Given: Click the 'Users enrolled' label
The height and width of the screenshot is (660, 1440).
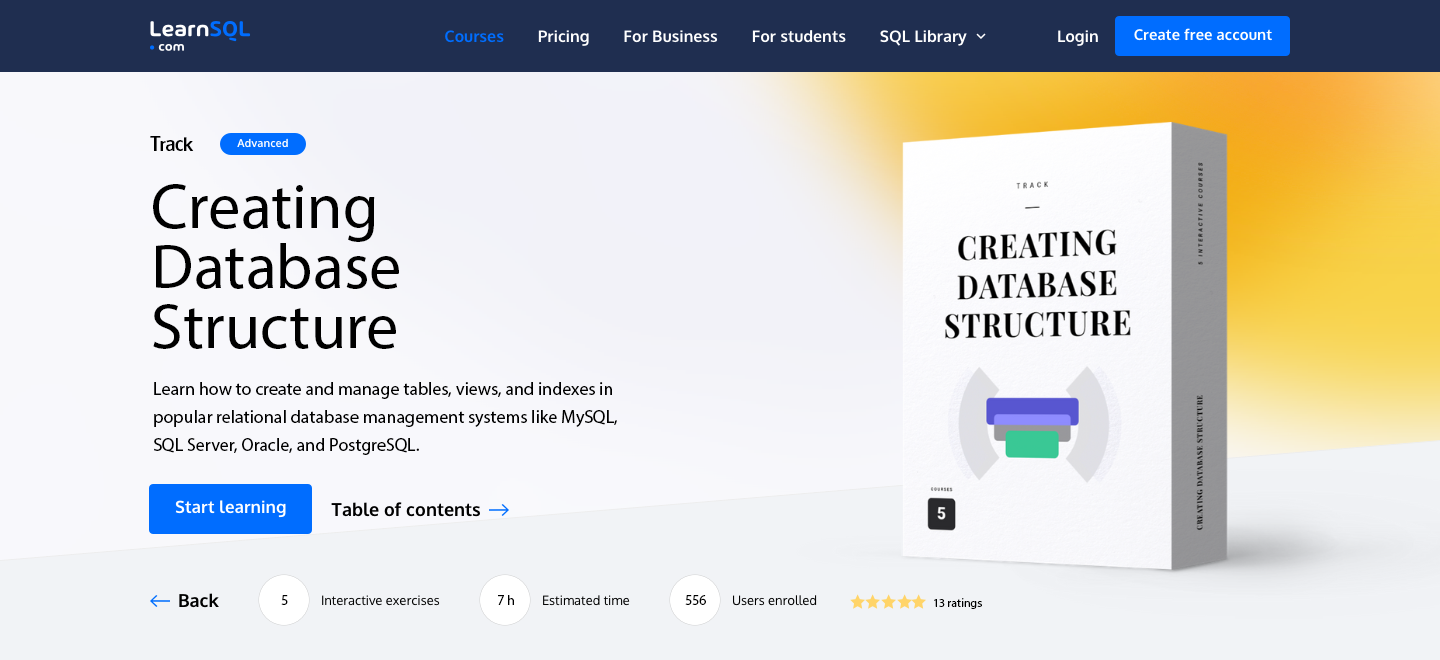Looking at the screenshot, I should [774, 601].
